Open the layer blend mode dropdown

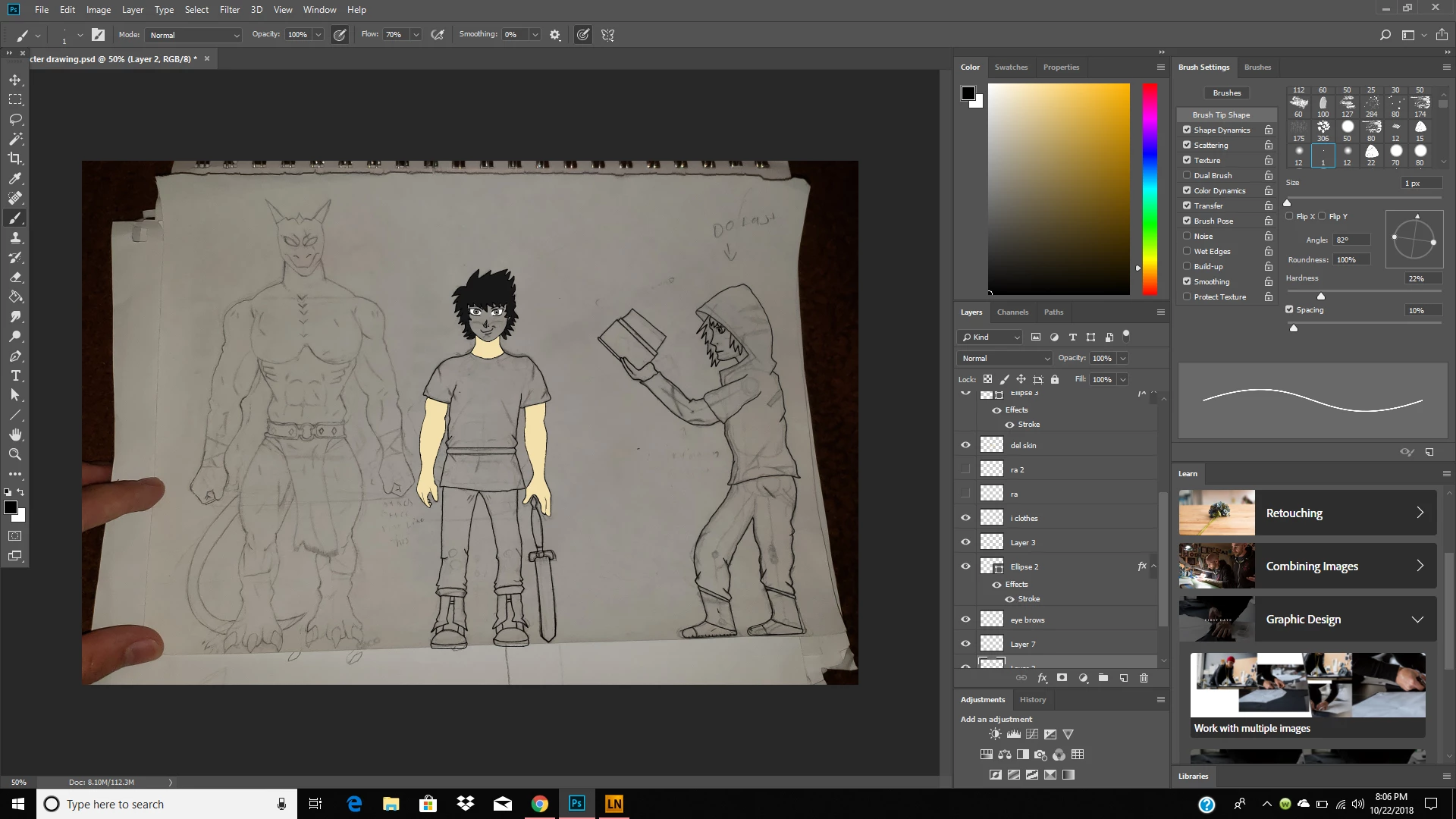[1005, 358]
